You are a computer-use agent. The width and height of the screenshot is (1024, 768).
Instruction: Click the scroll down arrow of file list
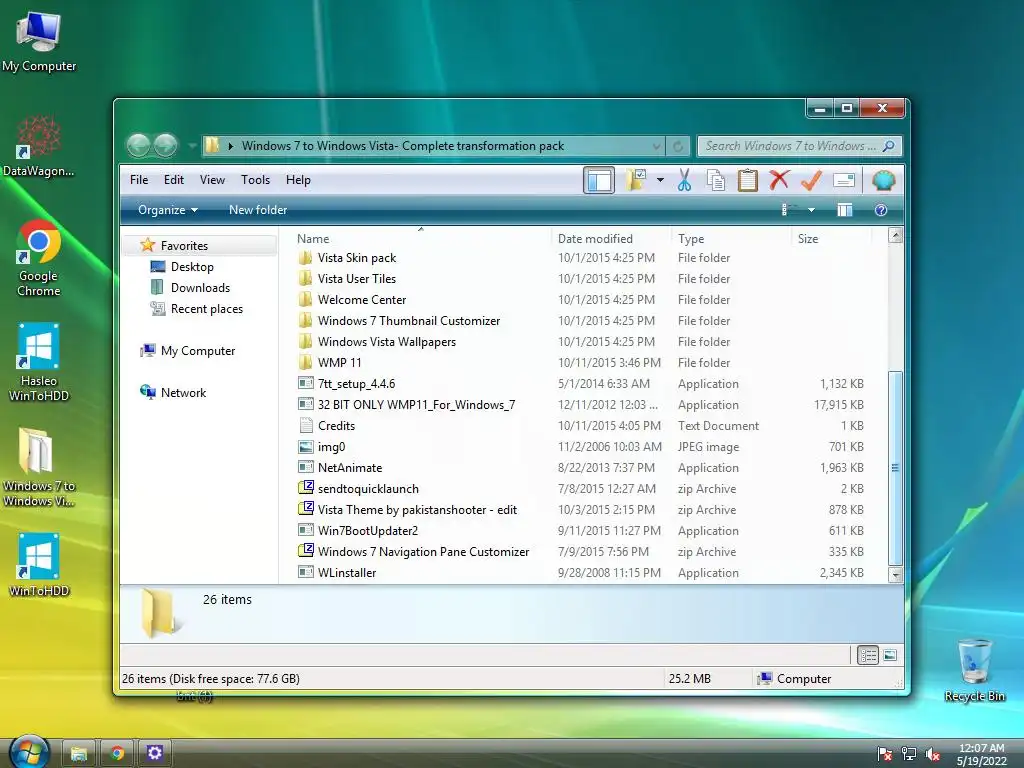click(x=895, y=575)
